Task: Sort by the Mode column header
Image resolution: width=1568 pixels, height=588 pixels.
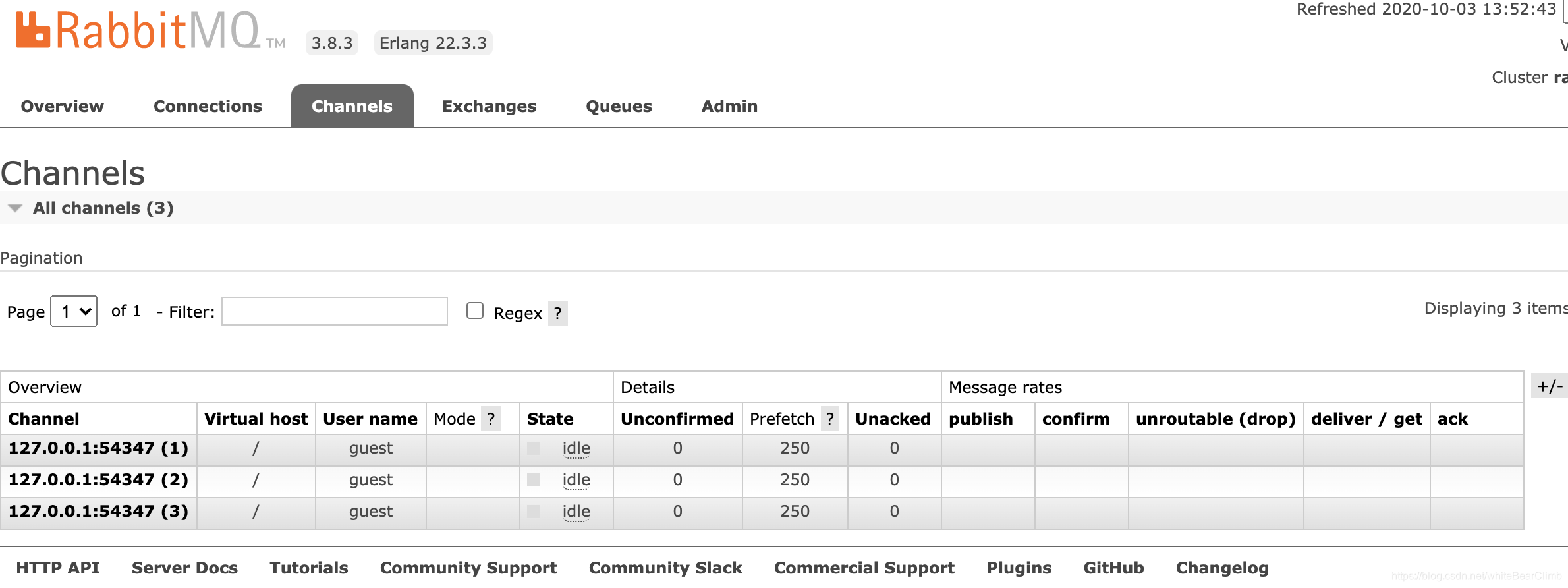Action: pyautogui.click(x=455, y=419)
